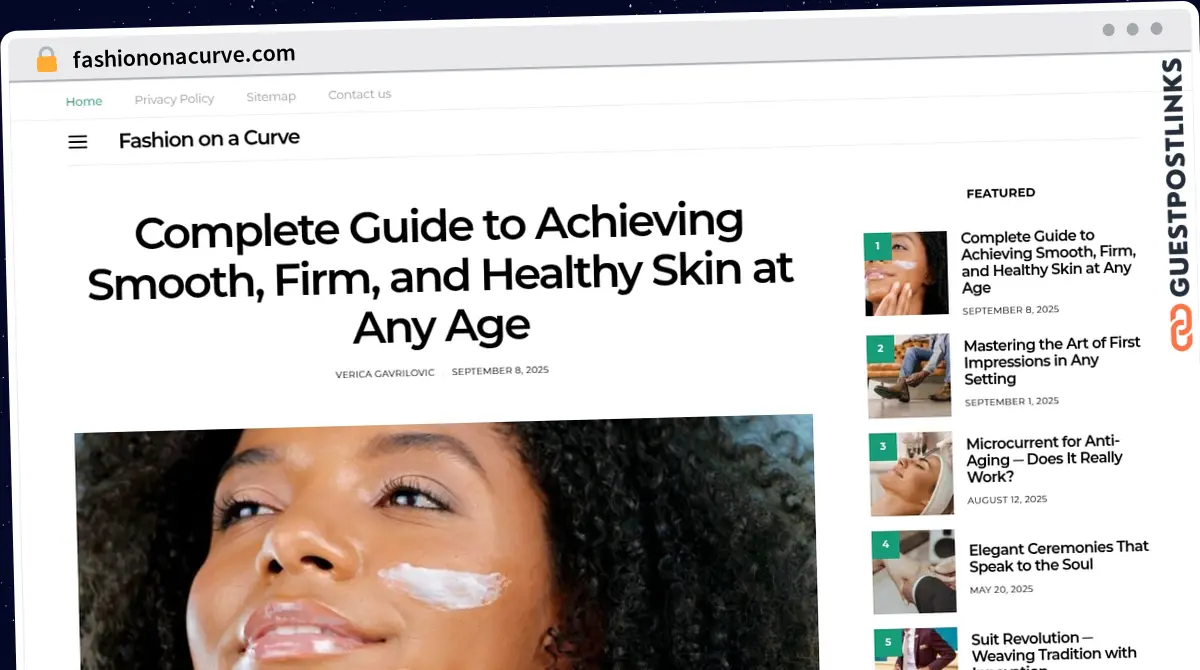Open author Verica Gavrilovic link
1200x670 pixels.
coord(385,373)
